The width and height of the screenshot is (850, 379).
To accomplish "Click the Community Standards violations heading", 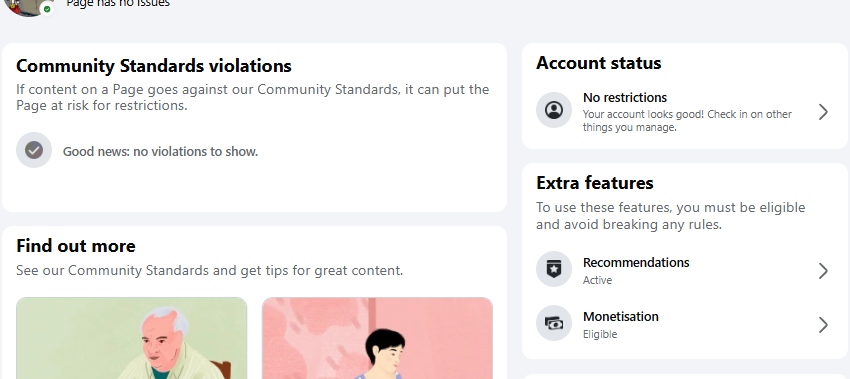I will pos(154,66).
